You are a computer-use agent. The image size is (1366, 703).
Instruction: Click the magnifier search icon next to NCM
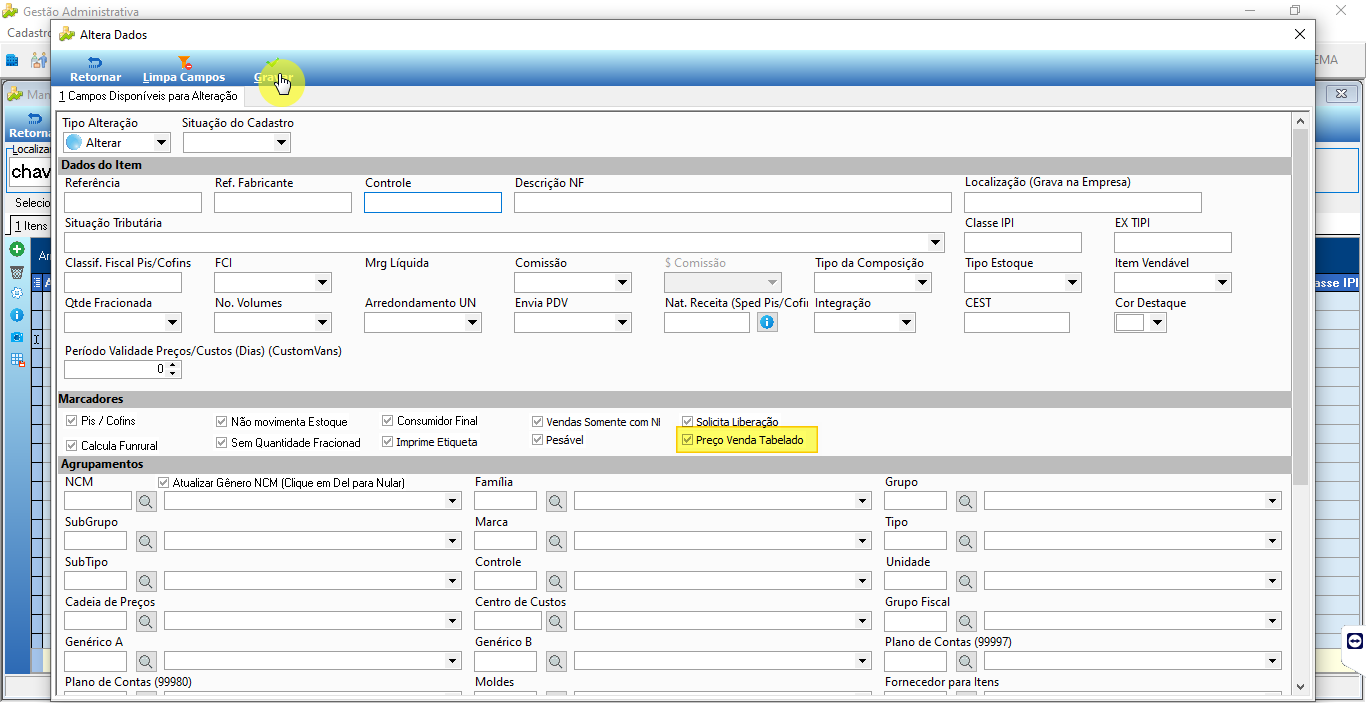pyautogui.click(x=147, y=501)
